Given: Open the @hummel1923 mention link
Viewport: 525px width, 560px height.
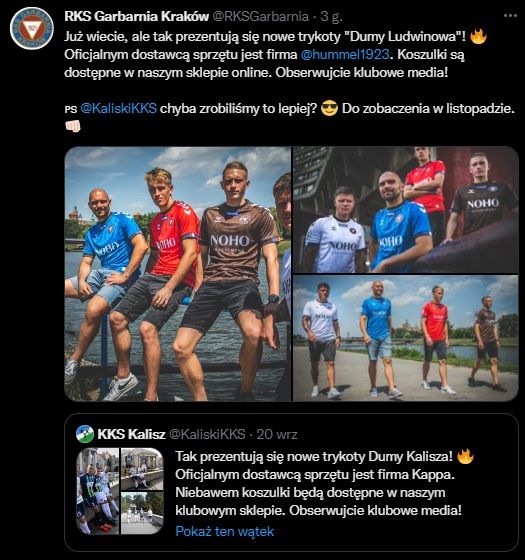Looking at the screenshot, I should coord(345,54).
